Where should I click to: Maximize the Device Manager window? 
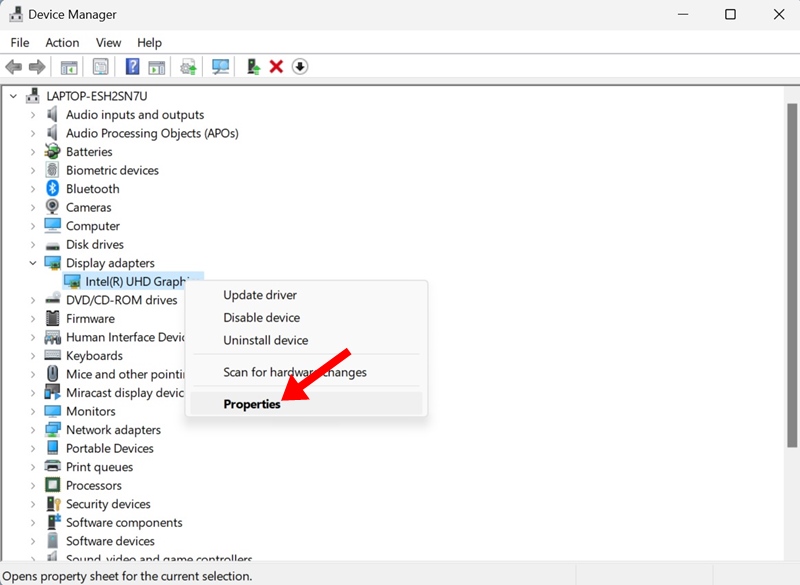730,14
